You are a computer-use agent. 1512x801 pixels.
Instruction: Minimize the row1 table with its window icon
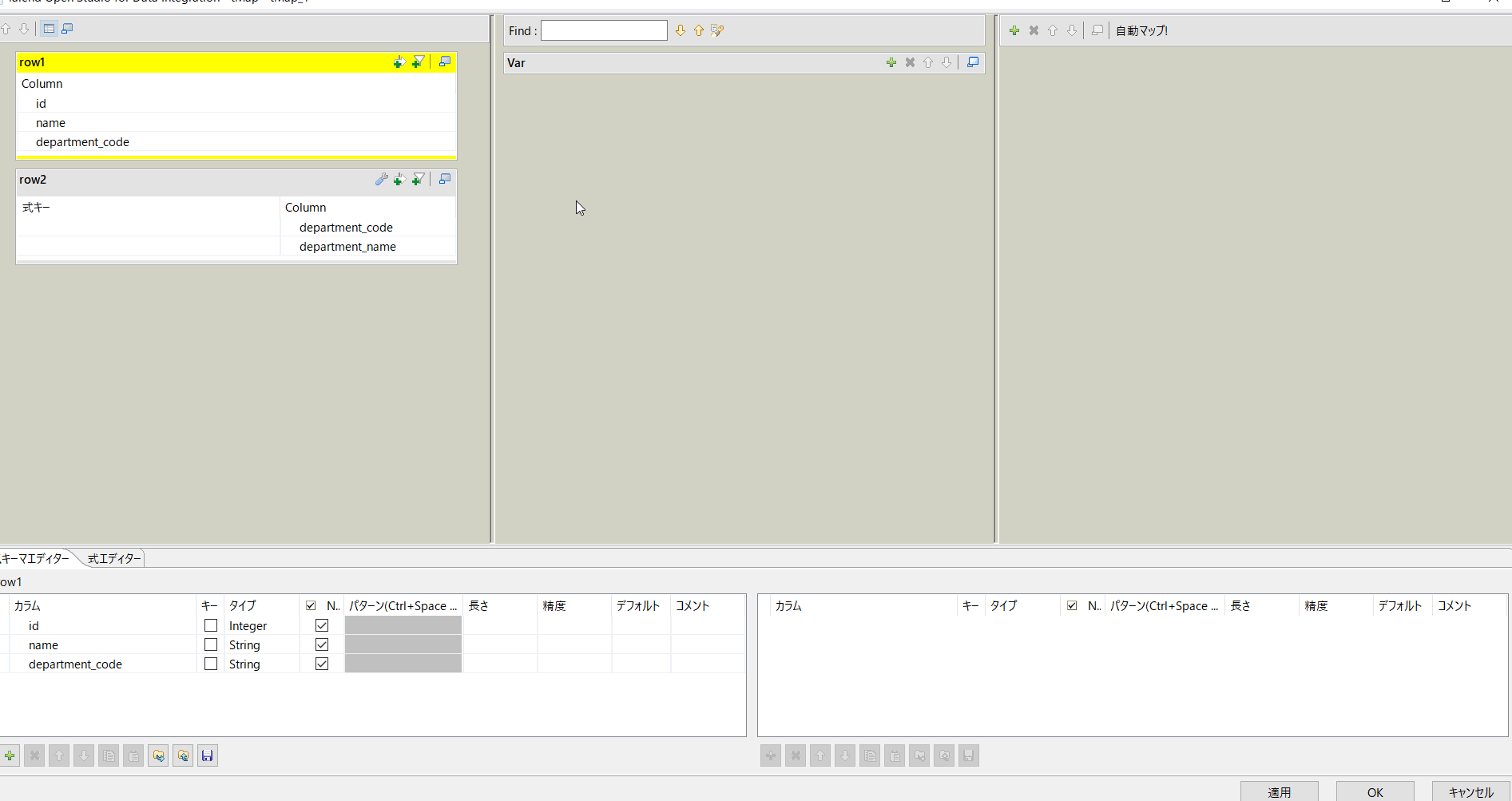[445, 61]
